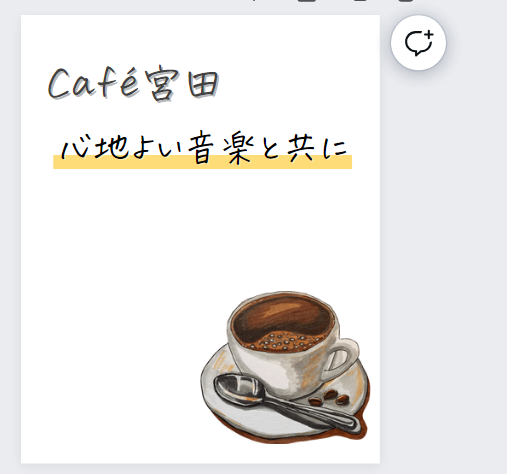507x474 pixels.
Task: Click the right end of yellow underline
Action: [x=347, y=162]
